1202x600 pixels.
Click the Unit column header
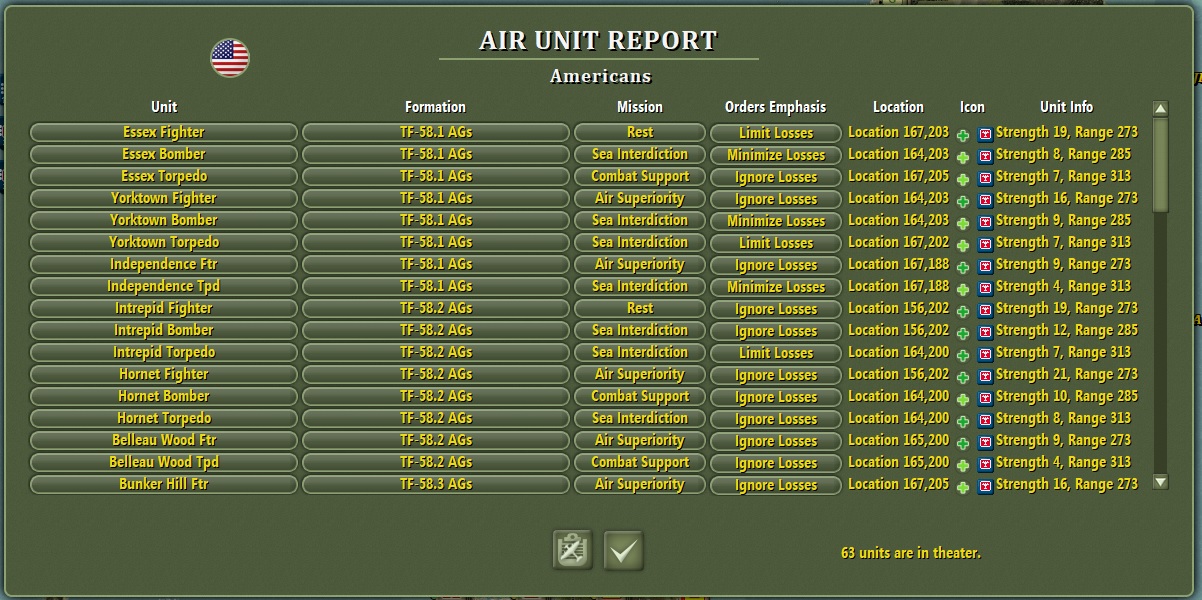pos(163,107)
